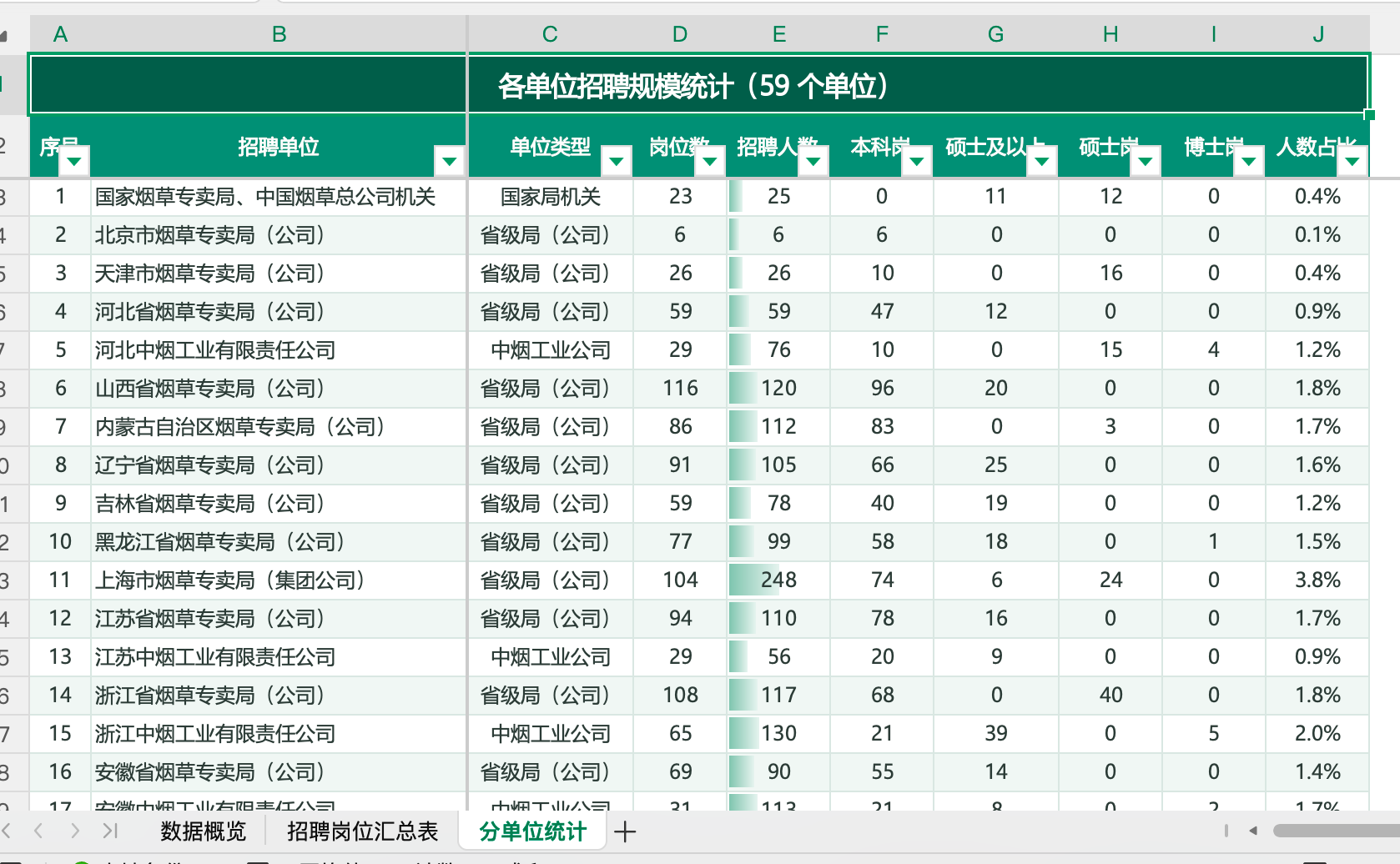Click the horizontal scrollbar thumb
This screenshot has width=1400, height=864.
point(1337,831)
